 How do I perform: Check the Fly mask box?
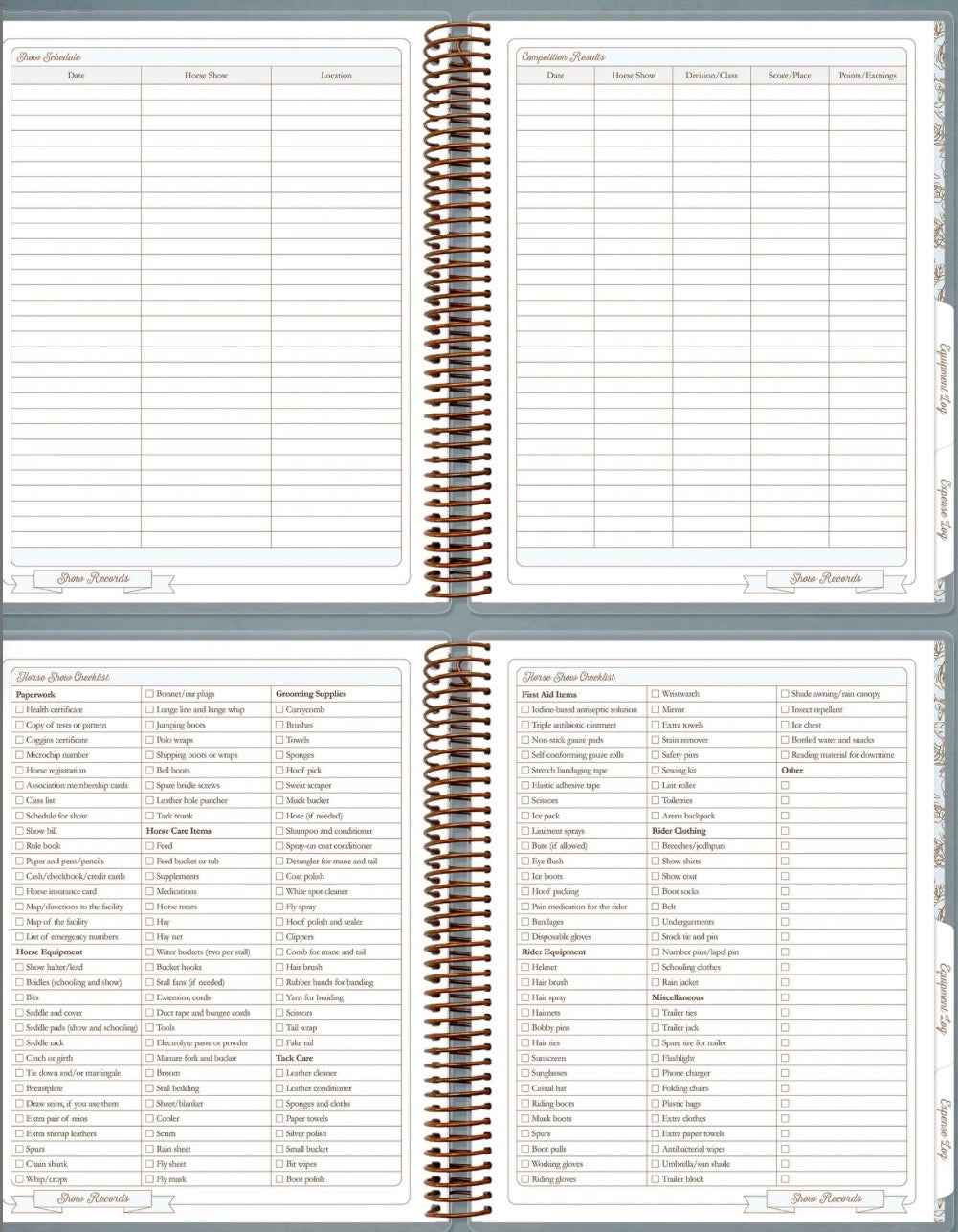point(150,1179)
